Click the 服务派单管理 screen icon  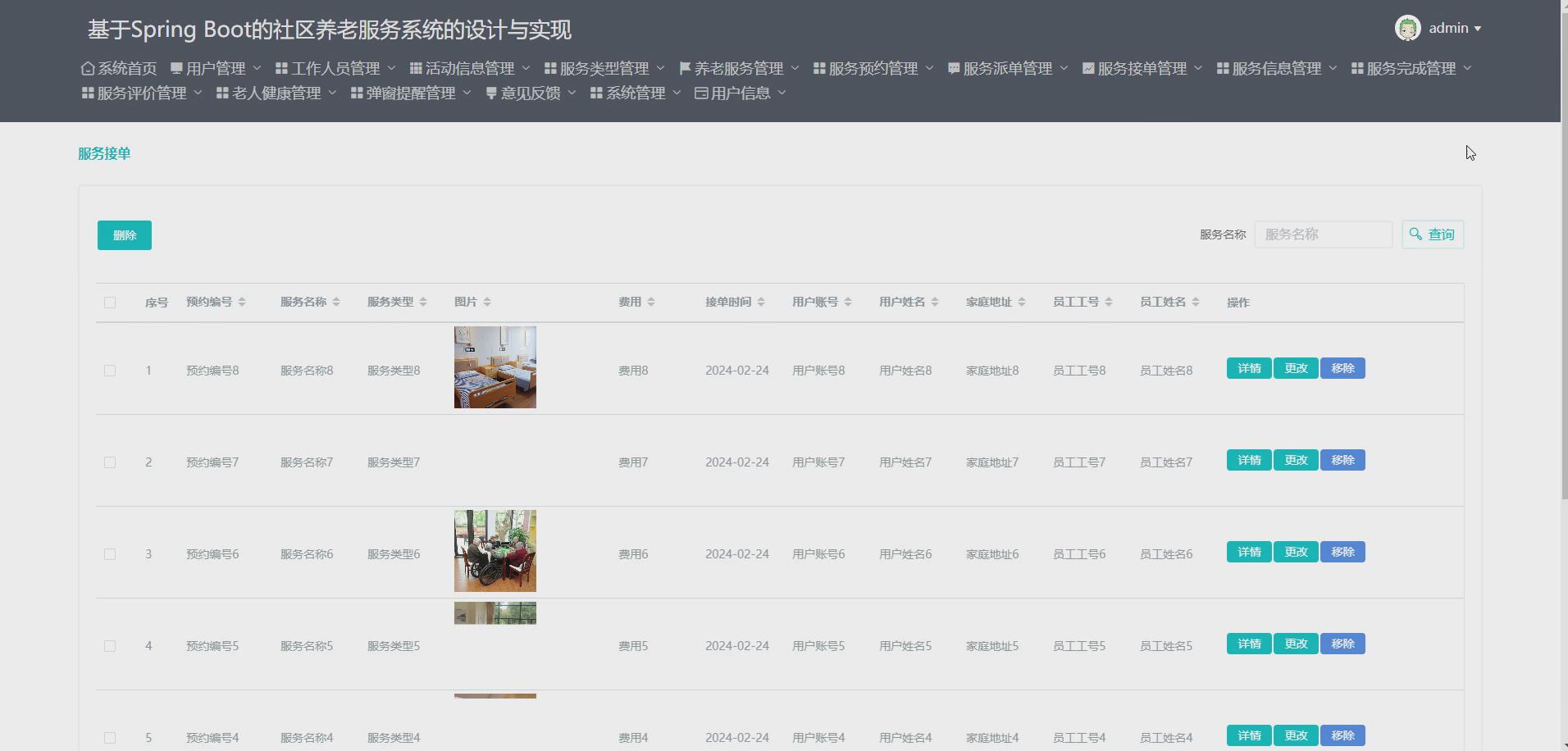[x=953, y=67]
